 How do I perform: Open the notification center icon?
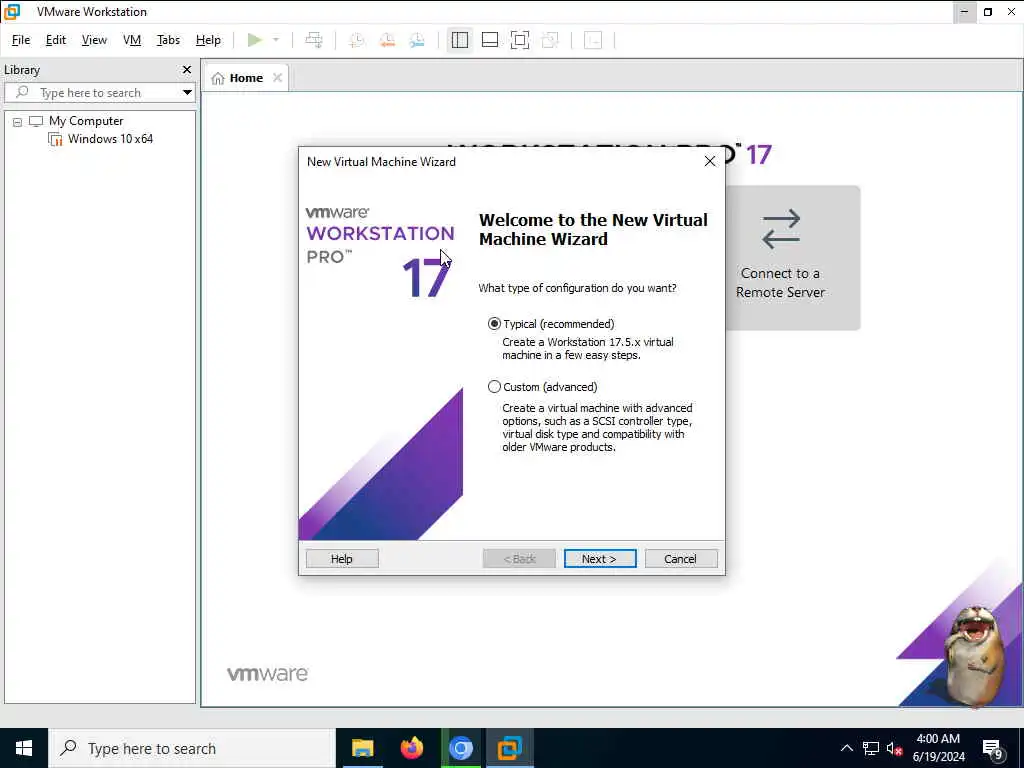coord(992,748)
